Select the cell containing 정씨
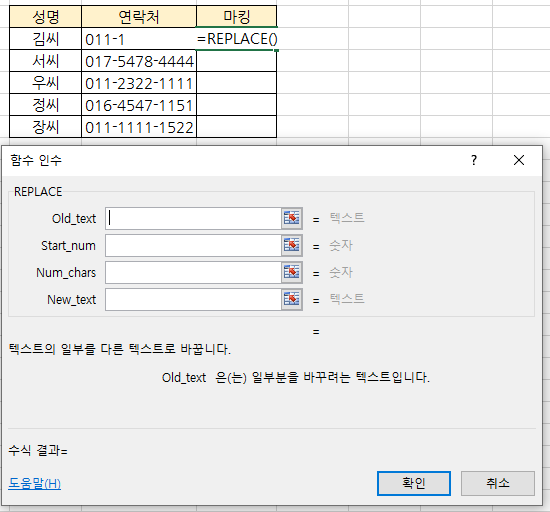550x512 pixels. point(46,105)
